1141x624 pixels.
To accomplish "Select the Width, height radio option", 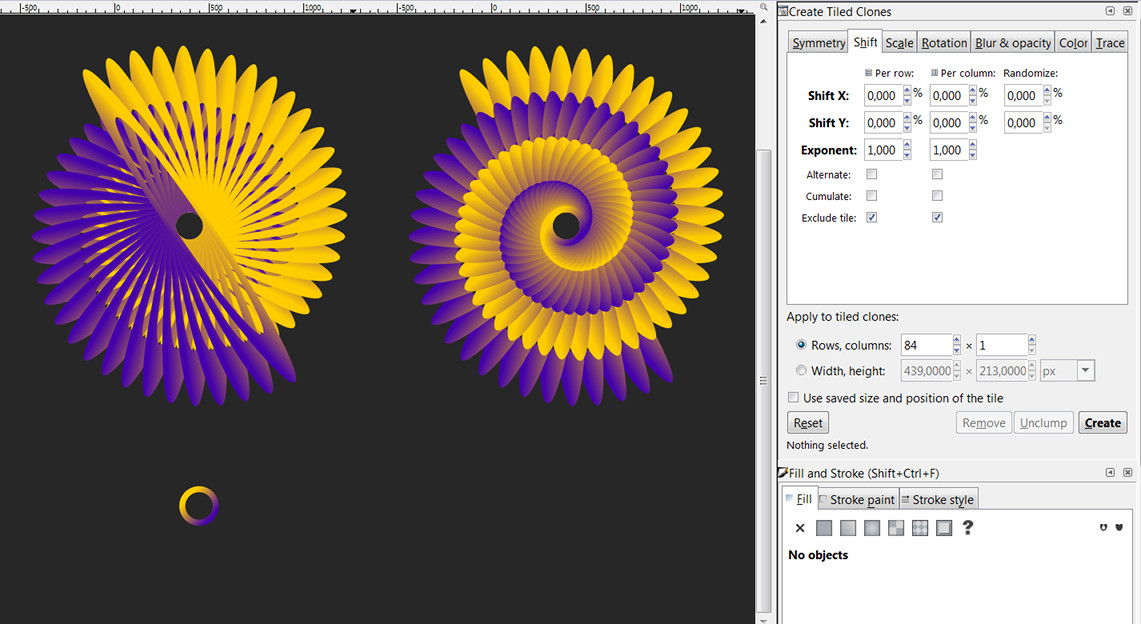I will (802, 371).
